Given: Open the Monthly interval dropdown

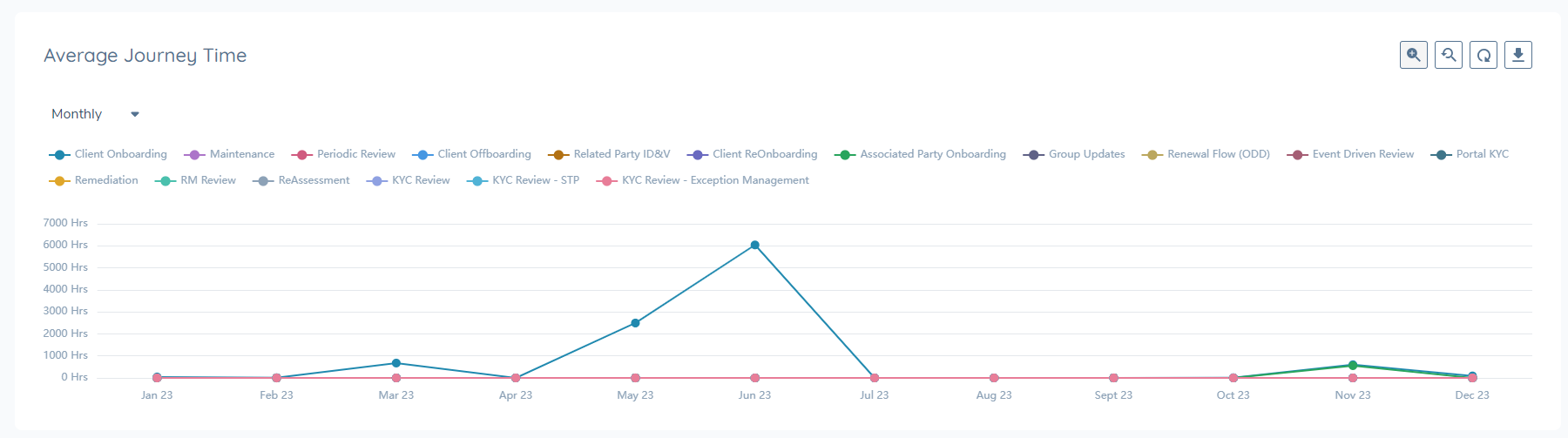Looking at the screenshot, I should 94,114.
